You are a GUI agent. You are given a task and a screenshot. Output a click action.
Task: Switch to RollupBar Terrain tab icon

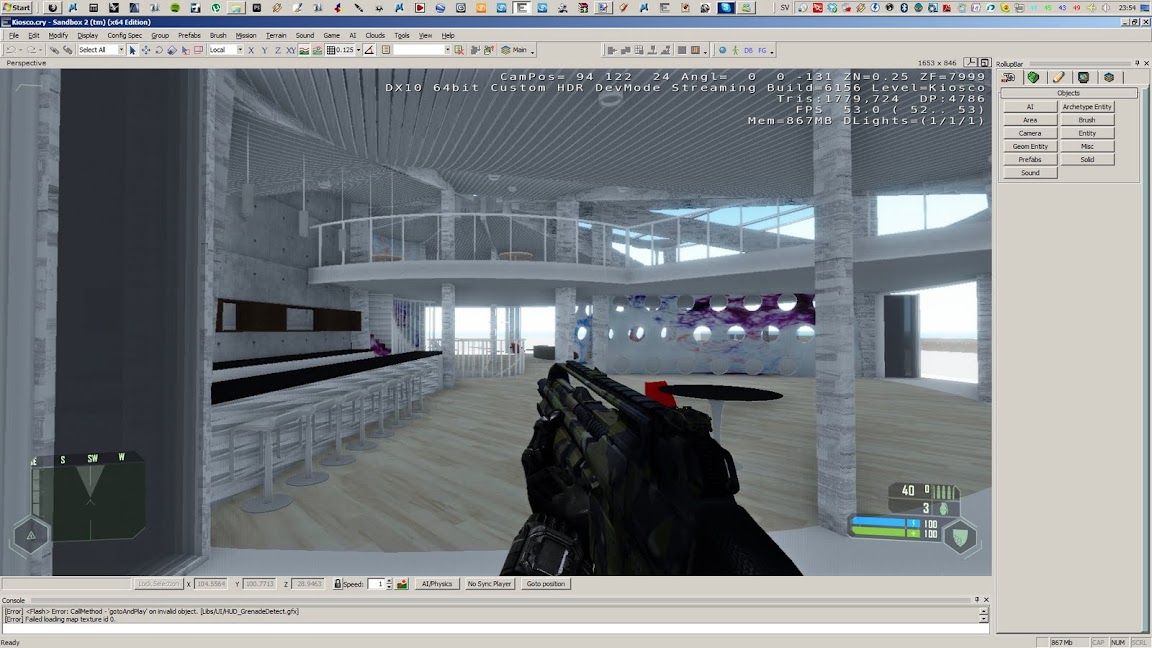coord(1034,77)
